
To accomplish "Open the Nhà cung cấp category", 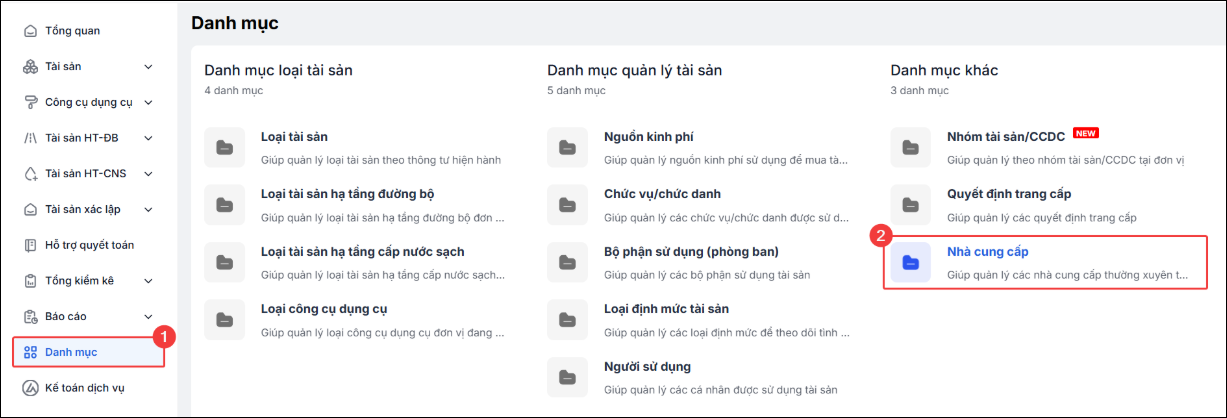I will [x=988, y=251].
